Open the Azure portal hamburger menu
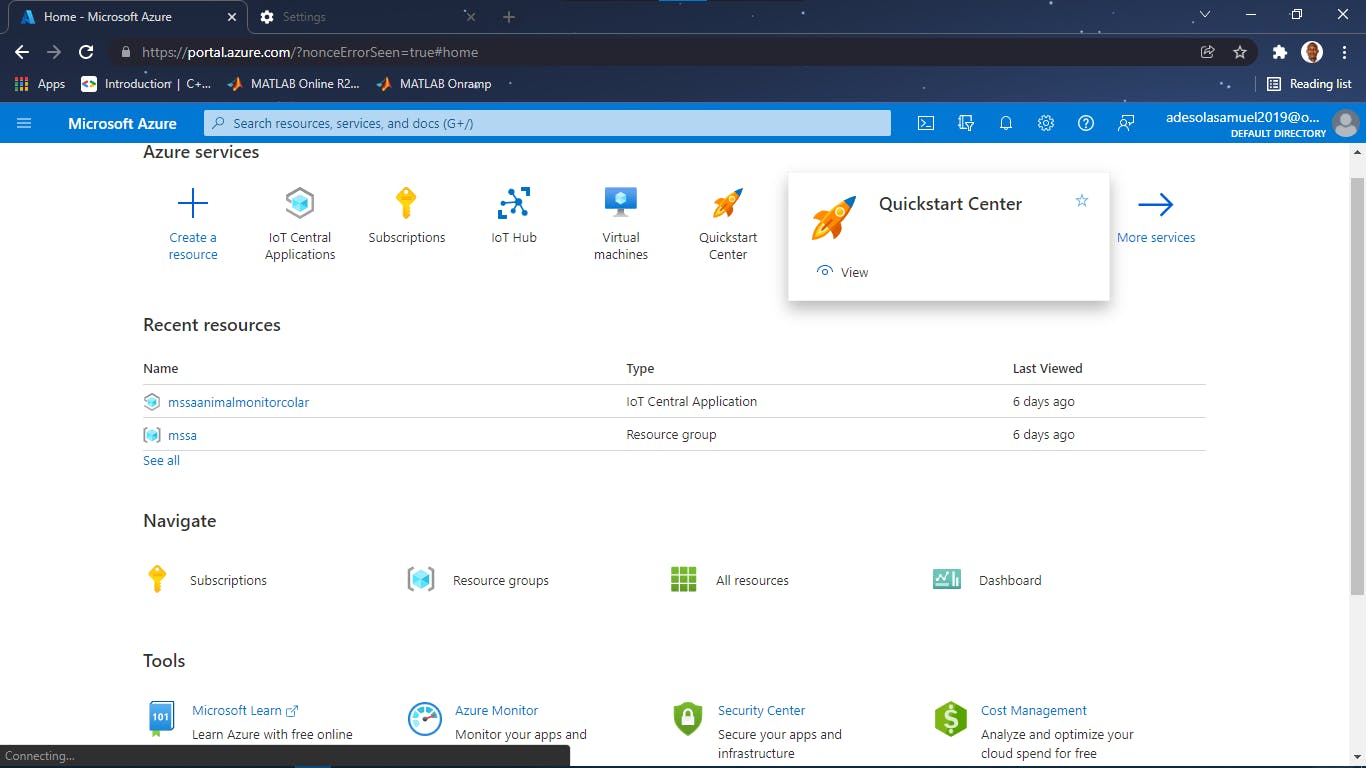Image resolution: width=1366 pixels, height=768 pixels. (x=24, y=123)
